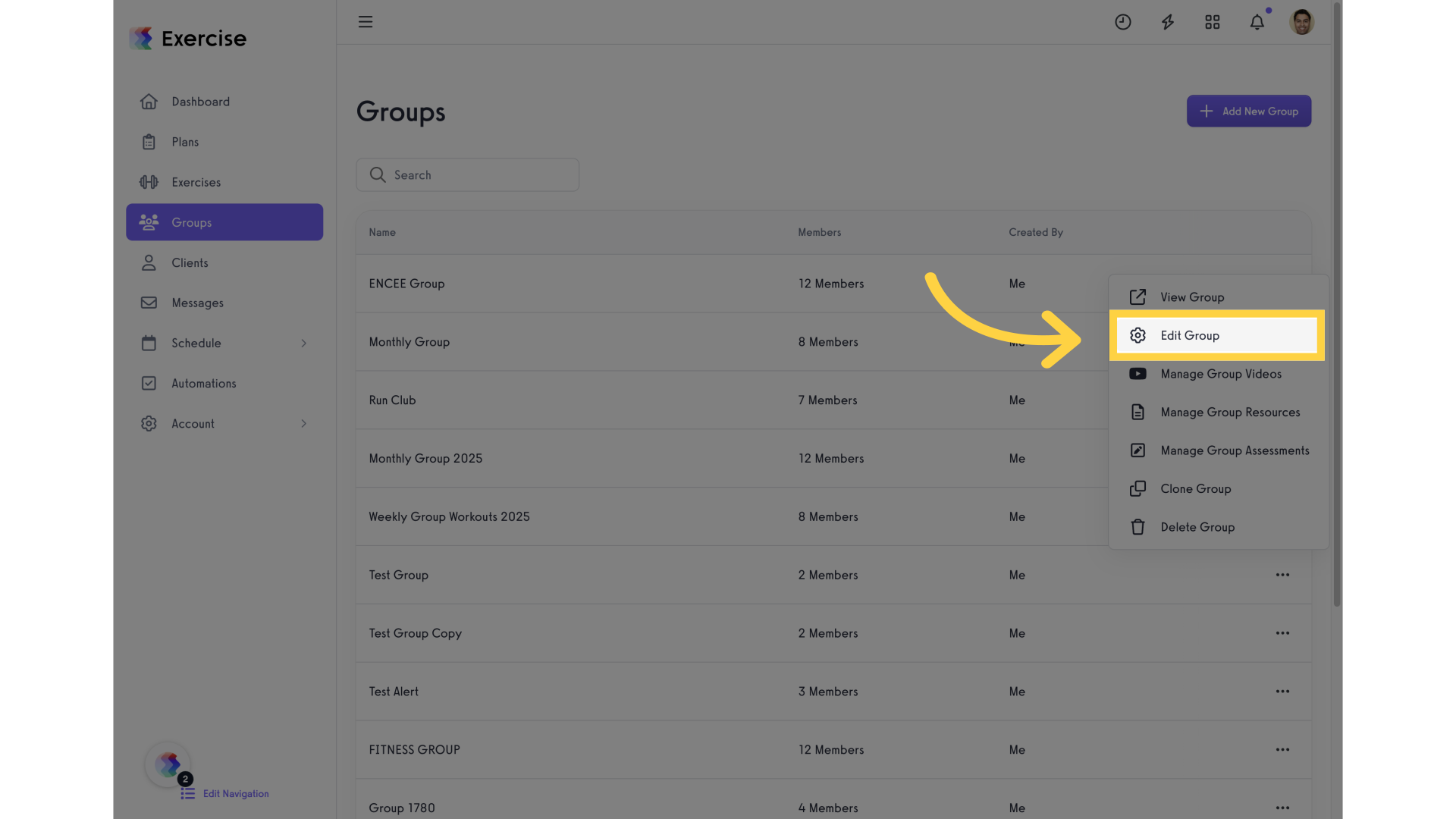Choose View Group from context menu
Viewport: 1456px width, 819px height.
click(1219, 297)
